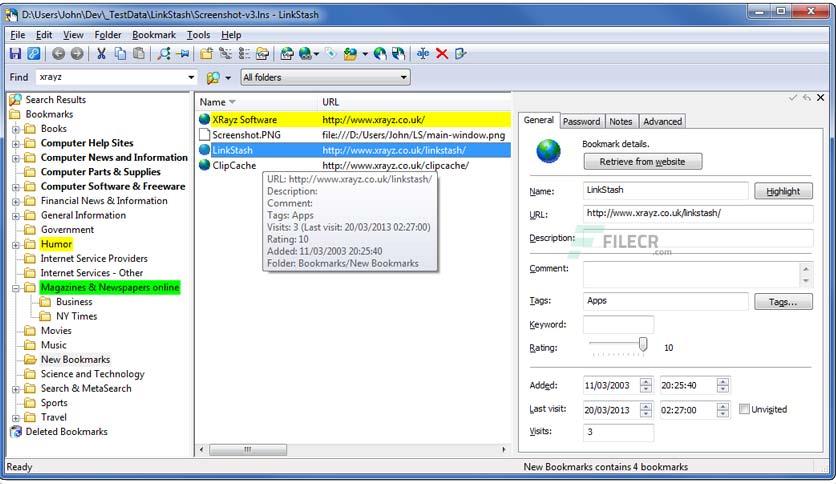Viewport: 836px width, 484px height.
Task: Click the red X Delete icon
Action: [x=441, y=53]
